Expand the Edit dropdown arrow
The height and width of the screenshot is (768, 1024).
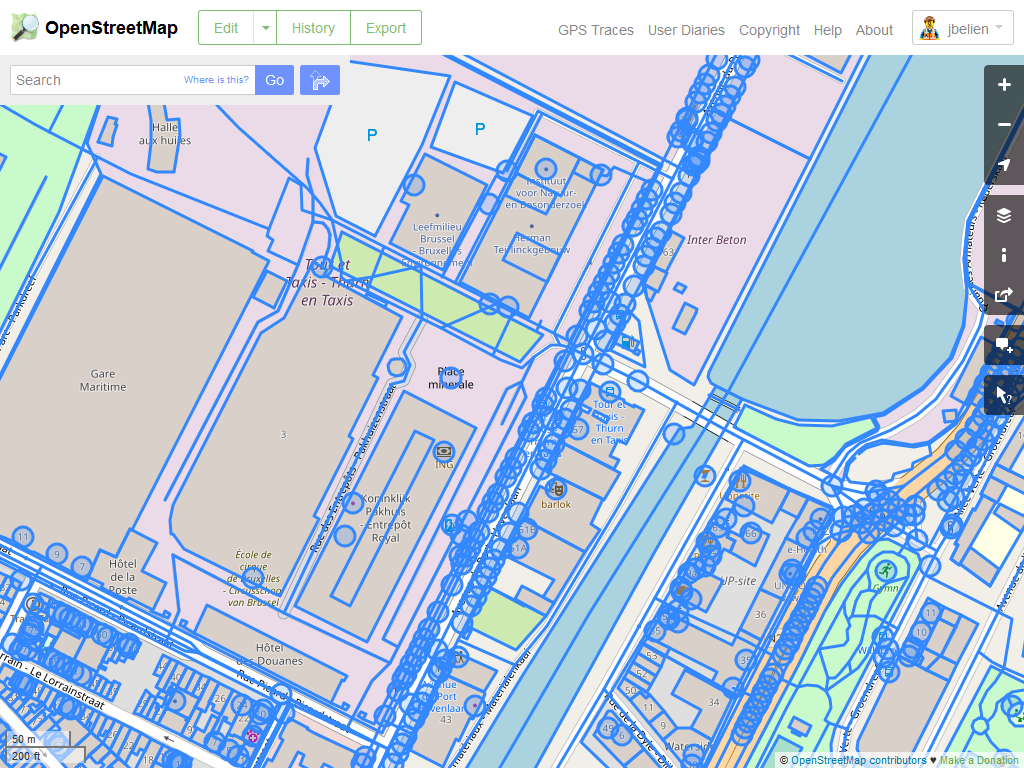(265, 28)
